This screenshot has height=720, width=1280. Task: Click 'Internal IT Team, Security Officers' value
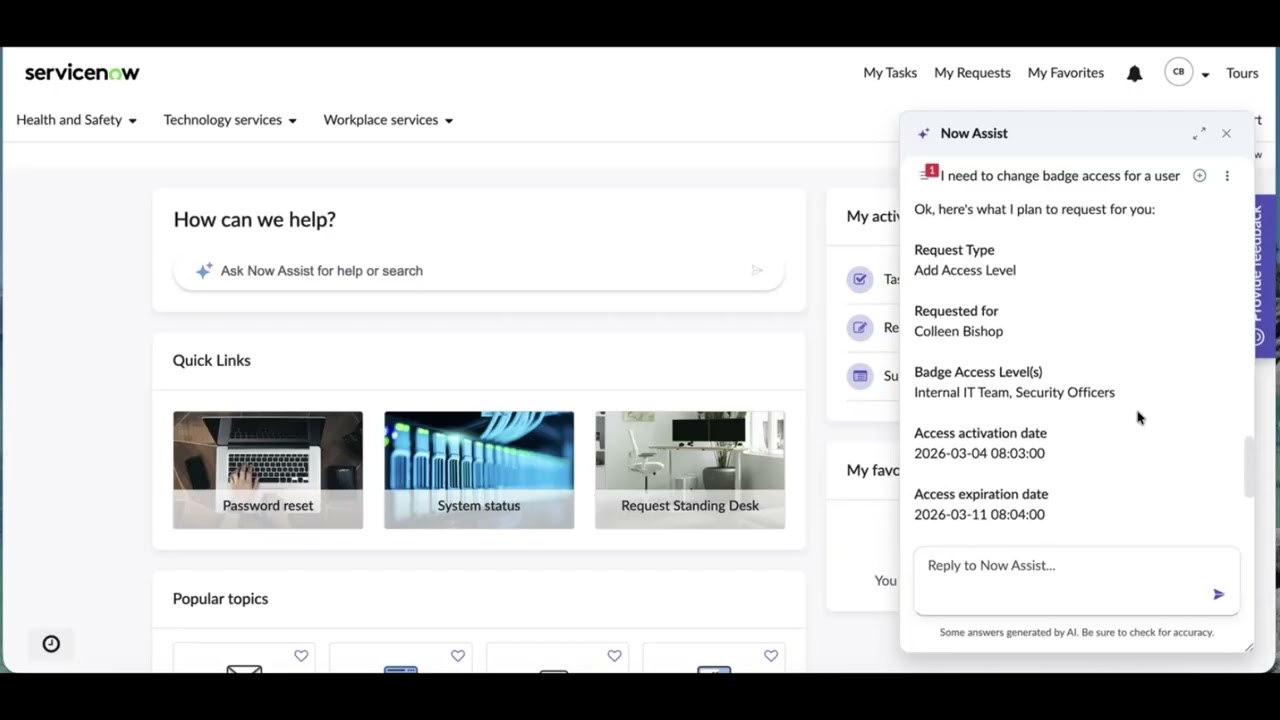click(1014, 392)
